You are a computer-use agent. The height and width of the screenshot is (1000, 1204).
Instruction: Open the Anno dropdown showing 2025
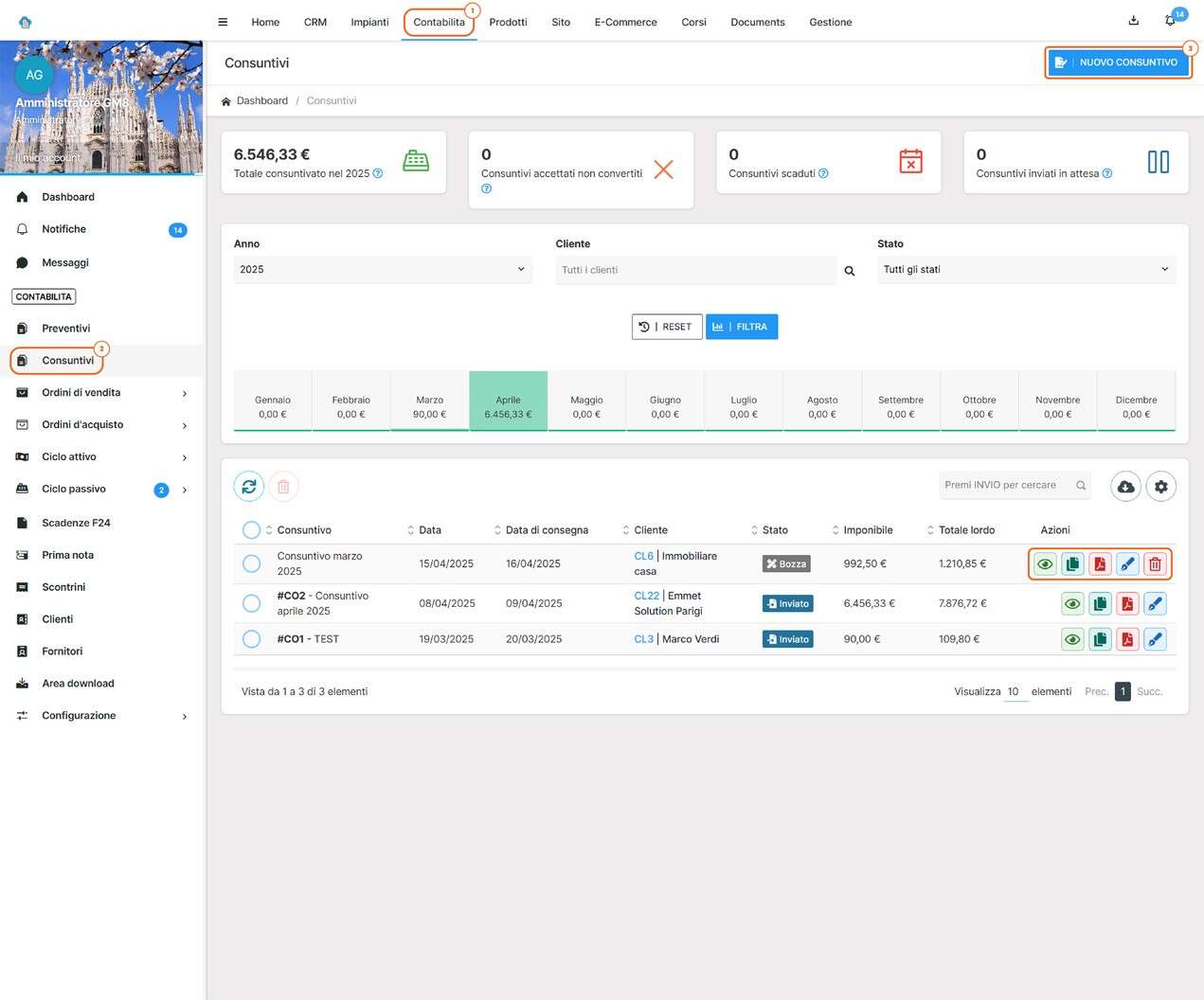click(x=382, y=270)
